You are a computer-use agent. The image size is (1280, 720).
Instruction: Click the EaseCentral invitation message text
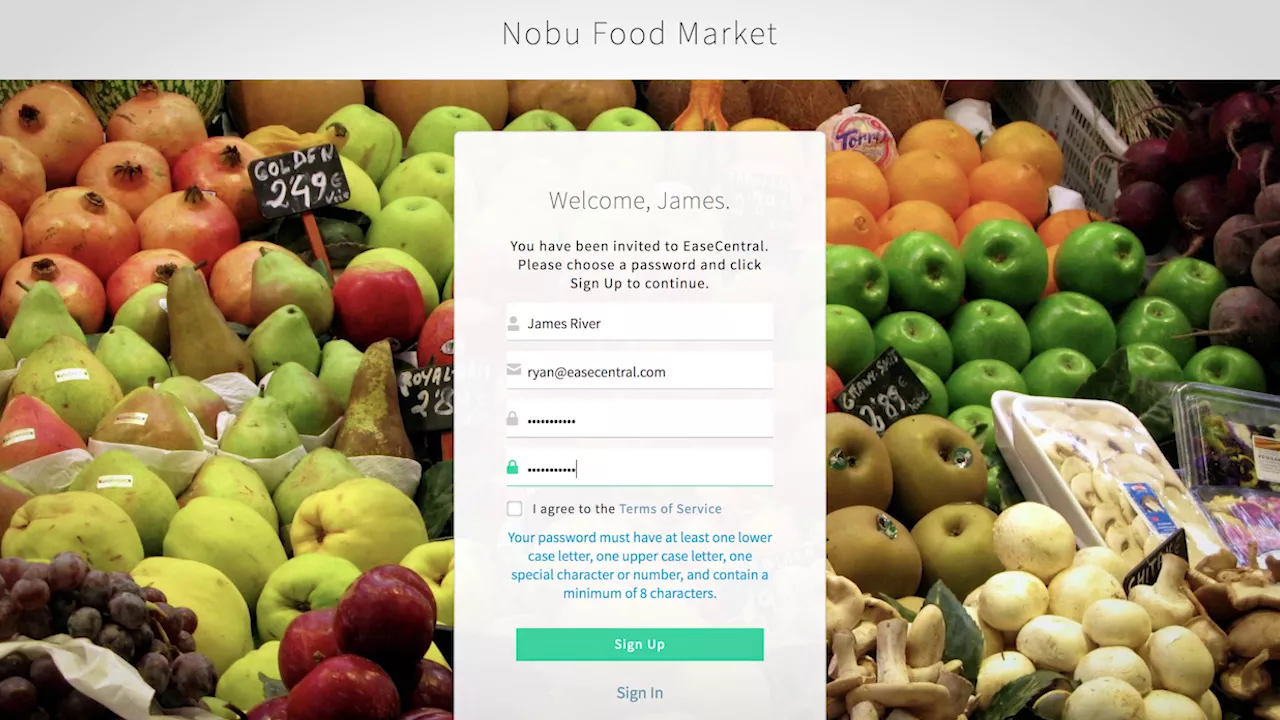640,264
